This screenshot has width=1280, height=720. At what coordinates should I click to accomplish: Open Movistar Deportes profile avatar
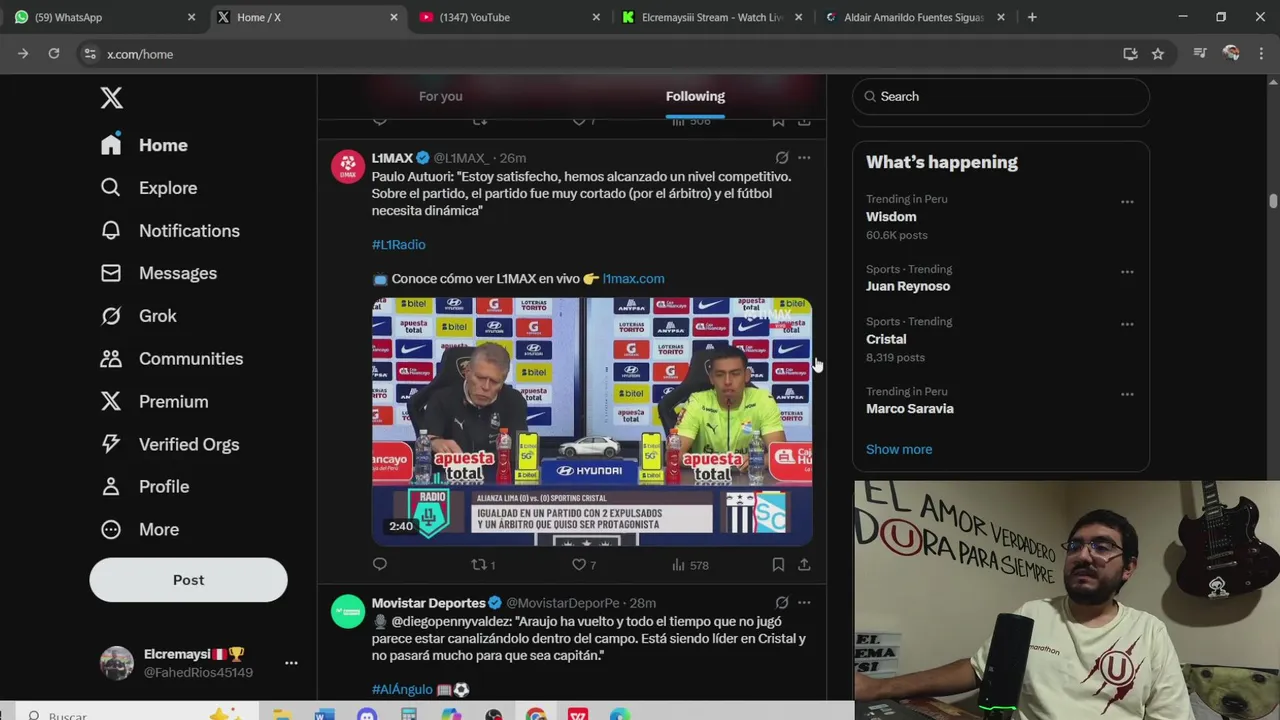point(348,611)
